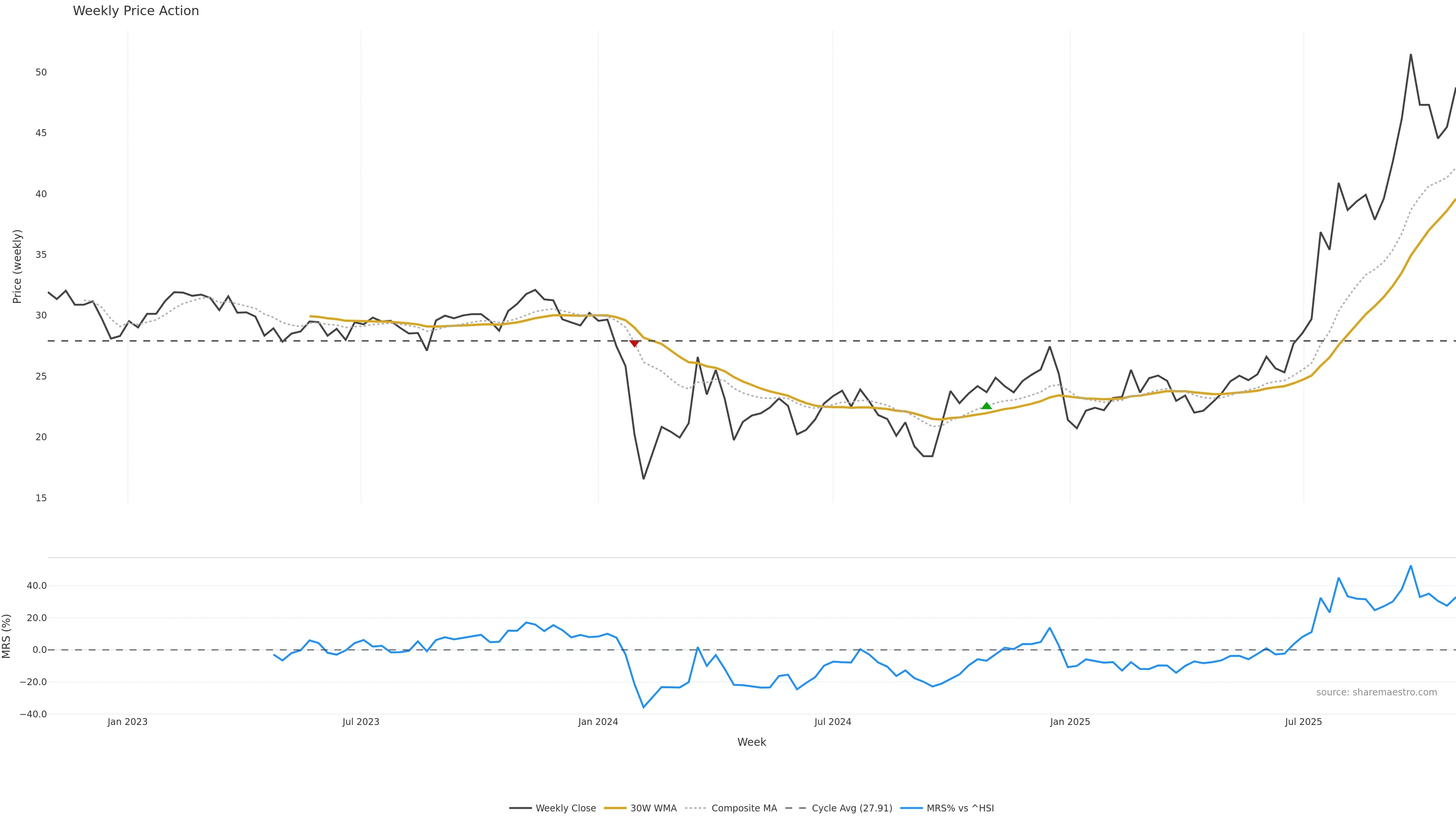The width and height of the screenshot is (1456, 819).
Task: Click the Jul 2025 x-axis label
Action: click(x=1304, y=722)
